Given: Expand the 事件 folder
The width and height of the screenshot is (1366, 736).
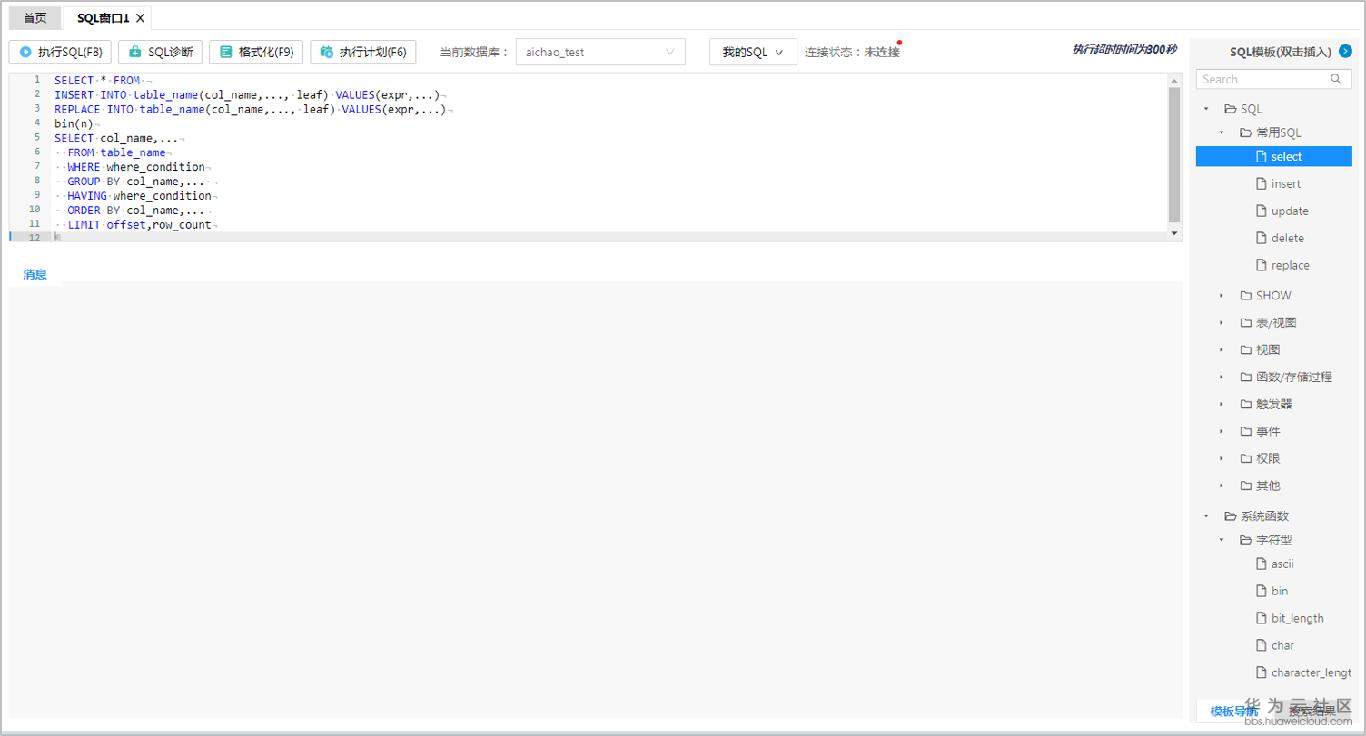Looking at the screenshot, I should (x=1221, y=431).
